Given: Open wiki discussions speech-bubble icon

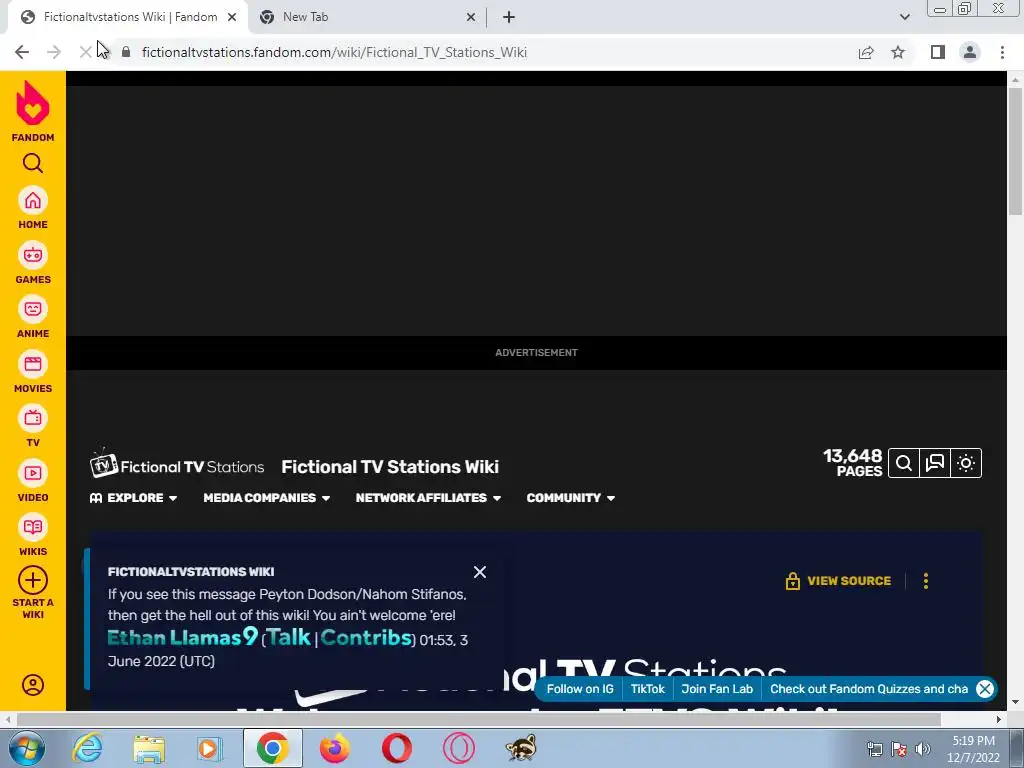Looking at the screenshot, I should point(935,463).
